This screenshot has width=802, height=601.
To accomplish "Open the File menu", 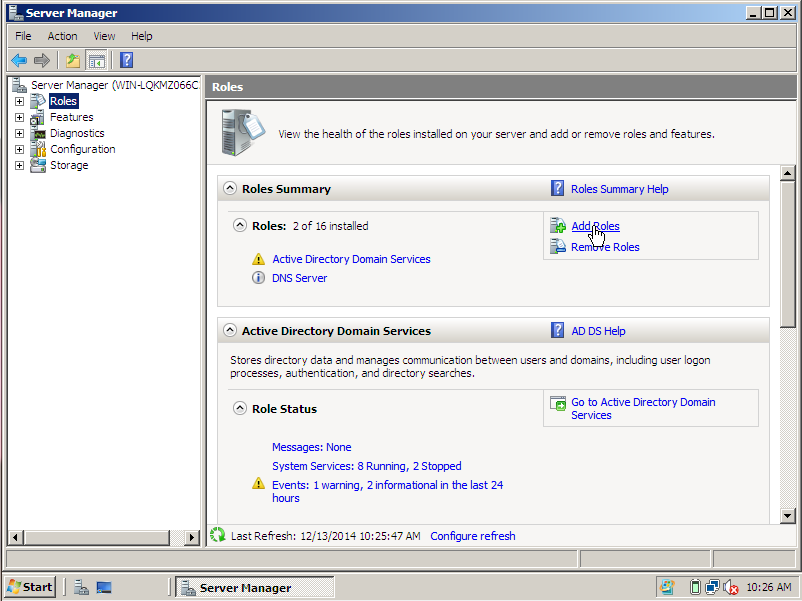I will point(23,36).
